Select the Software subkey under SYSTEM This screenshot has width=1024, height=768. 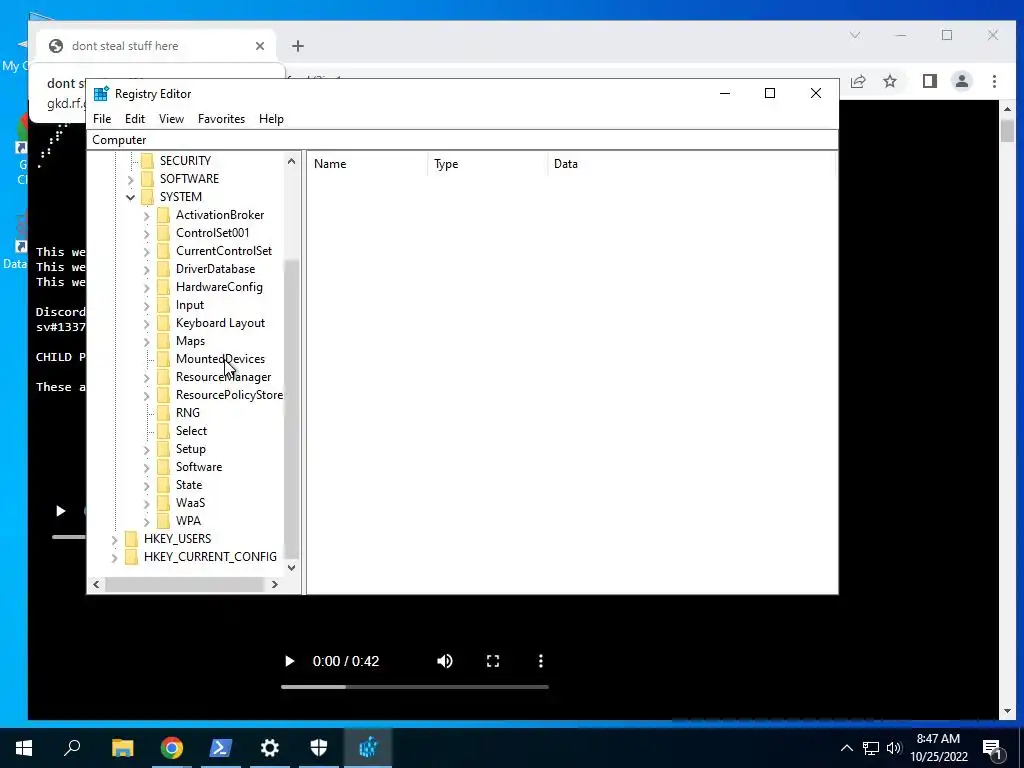click(199, 467)
